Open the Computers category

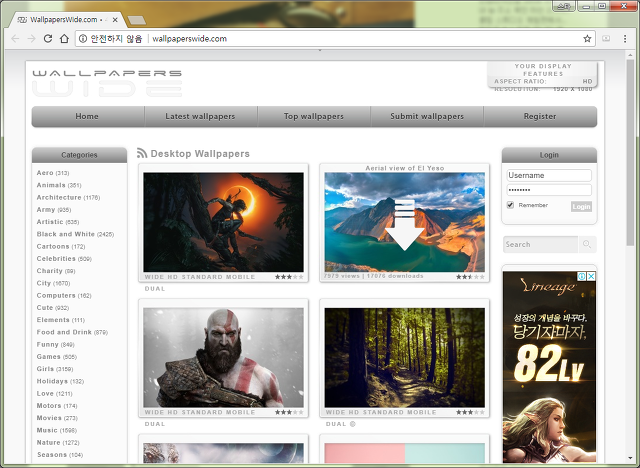coord(64,295)
